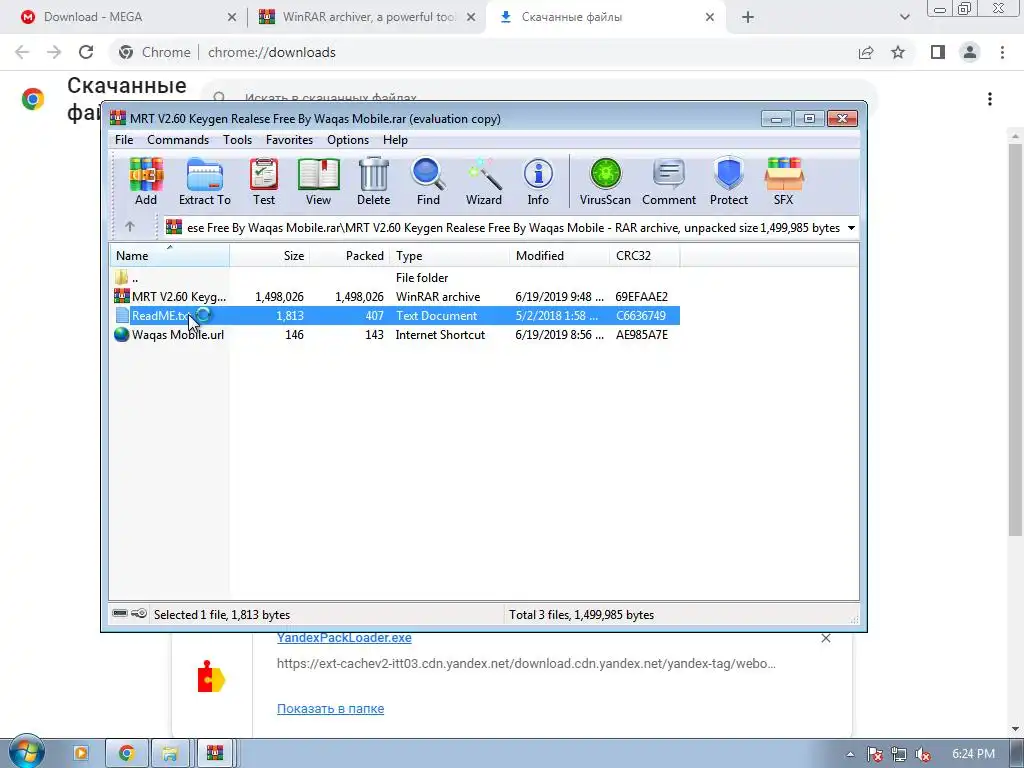This screenshot has height=768, width=1024.
Task: Sort by the CRC32 column header
Action: [x=644, y=255]
